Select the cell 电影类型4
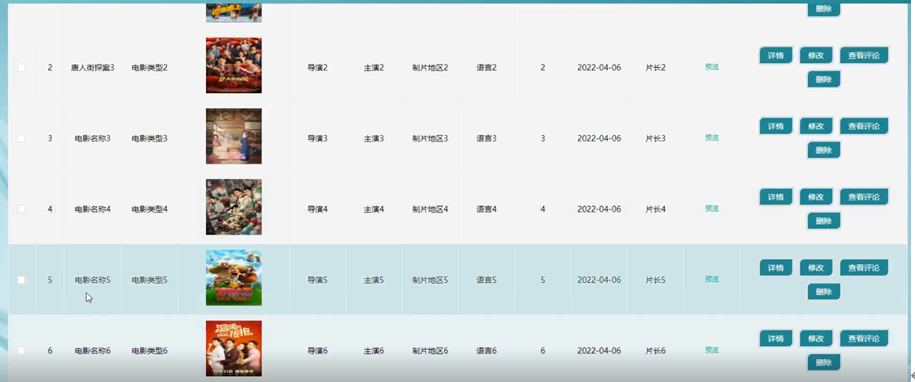 point(149,209)
